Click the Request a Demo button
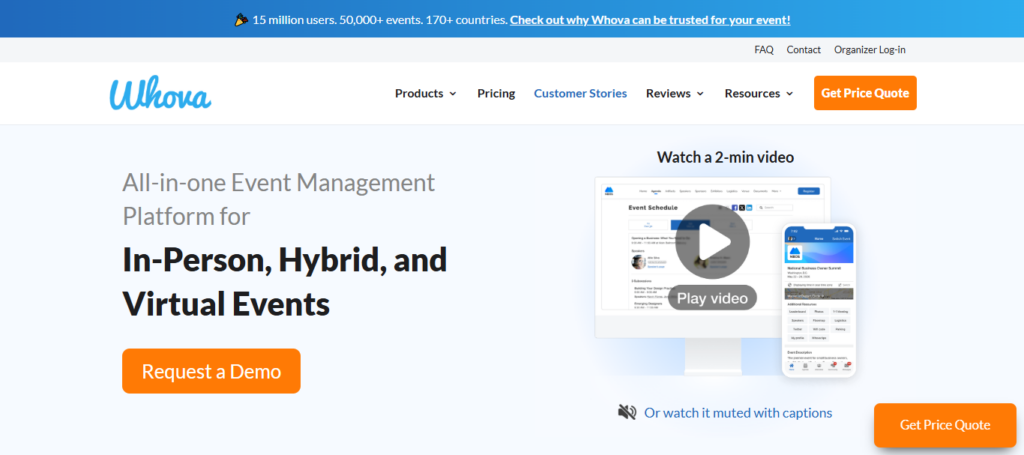 click(x=212, y=371)
